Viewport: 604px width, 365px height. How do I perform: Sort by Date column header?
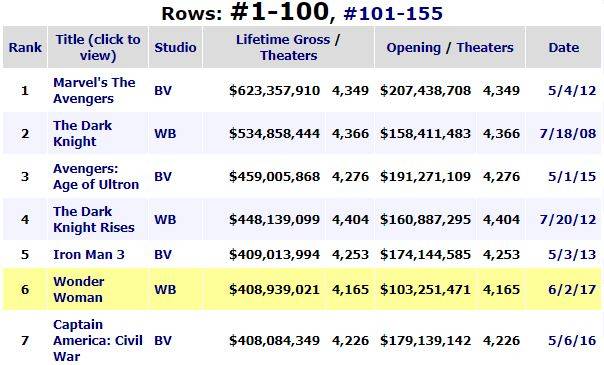[564, 47]
